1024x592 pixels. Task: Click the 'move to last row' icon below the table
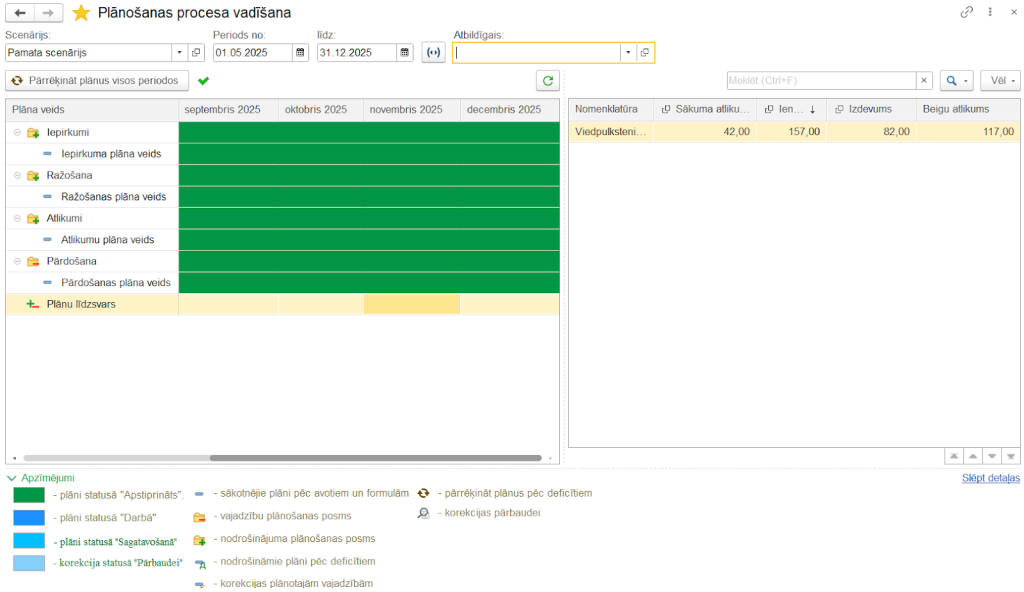tap(1011, 456)
